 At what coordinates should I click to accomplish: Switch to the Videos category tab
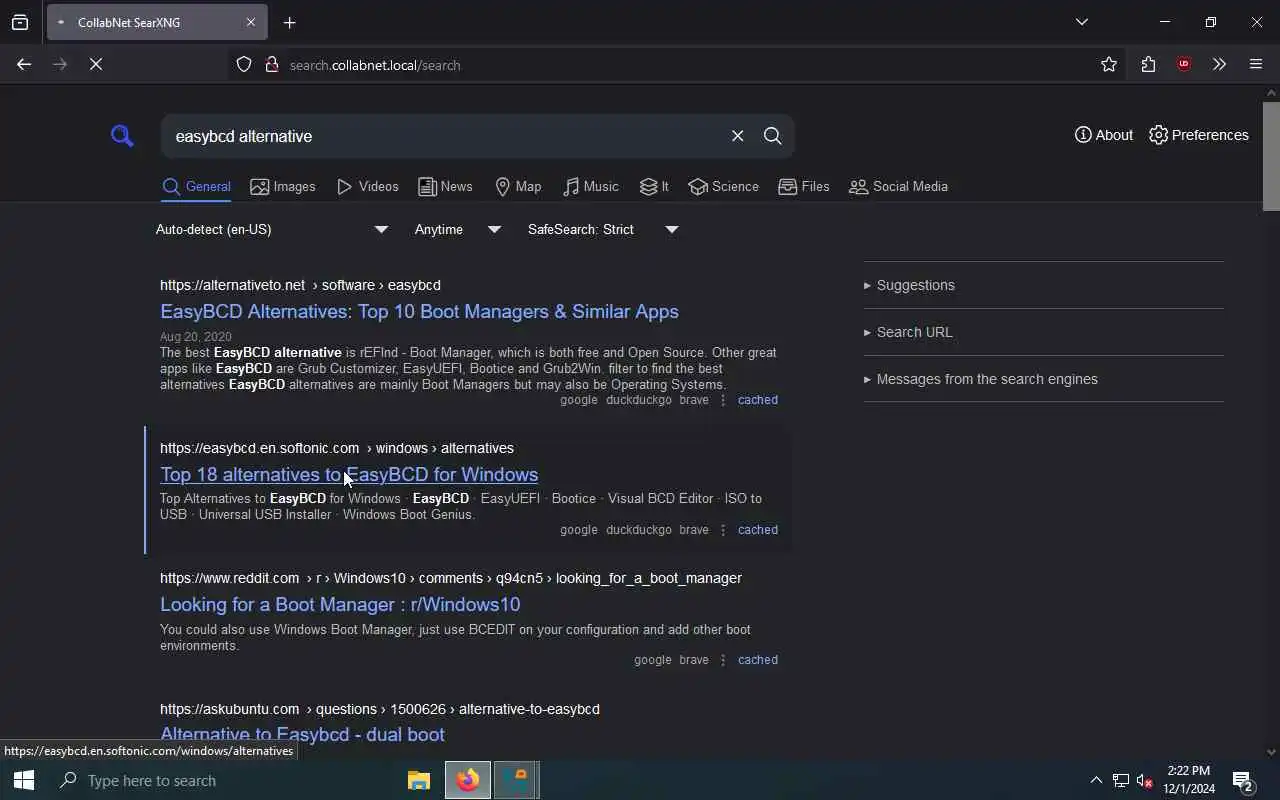point(367,187)
